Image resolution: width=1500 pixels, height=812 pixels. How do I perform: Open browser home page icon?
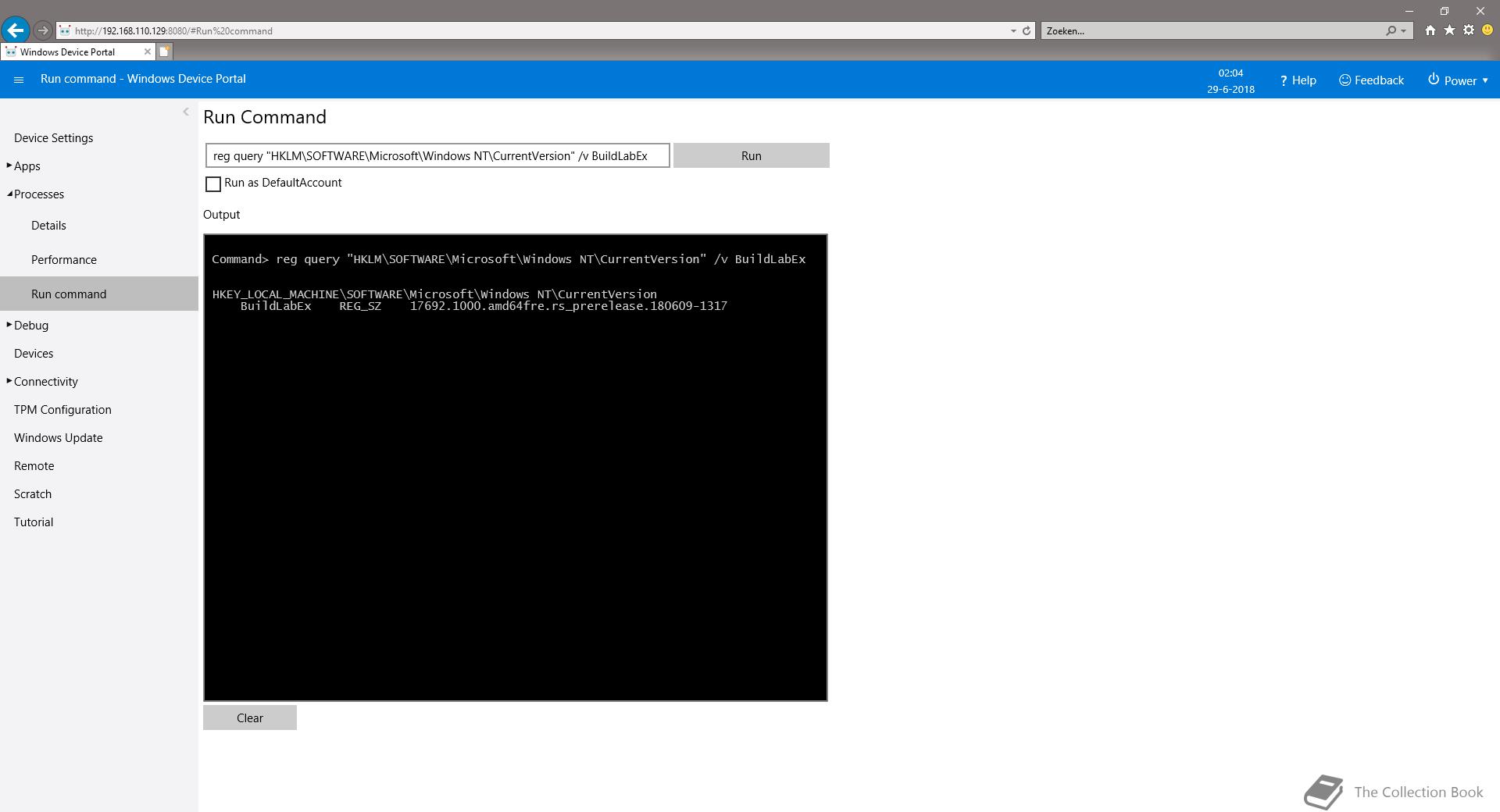click(x=1430, y=30)
